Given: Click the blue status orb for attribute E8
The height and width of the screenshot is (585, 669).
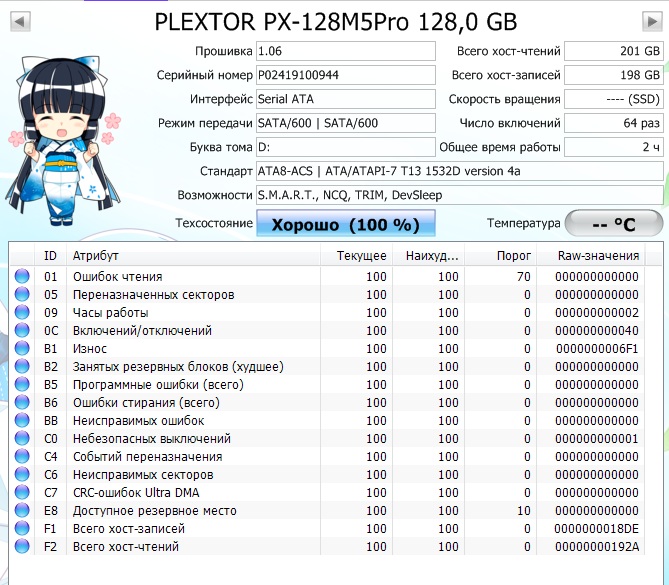Looking at the screenshot, I should pos(22,510).
